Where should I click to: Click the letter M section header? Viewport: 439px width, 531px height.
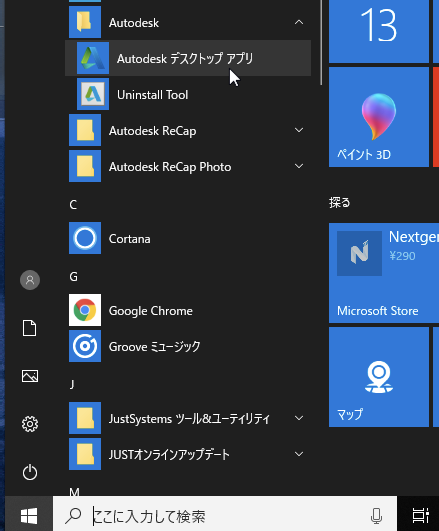75,491
